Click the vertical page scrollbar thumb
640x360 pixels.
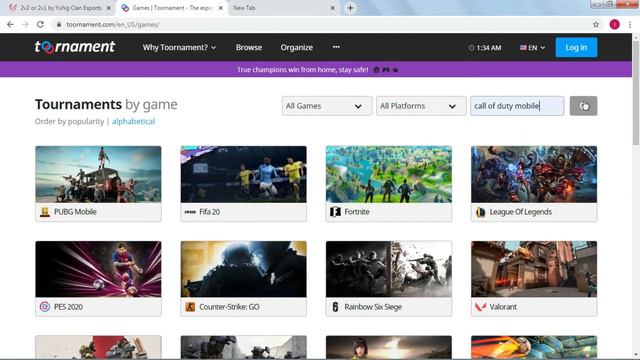pyautogui.click(x=636, y=93)
